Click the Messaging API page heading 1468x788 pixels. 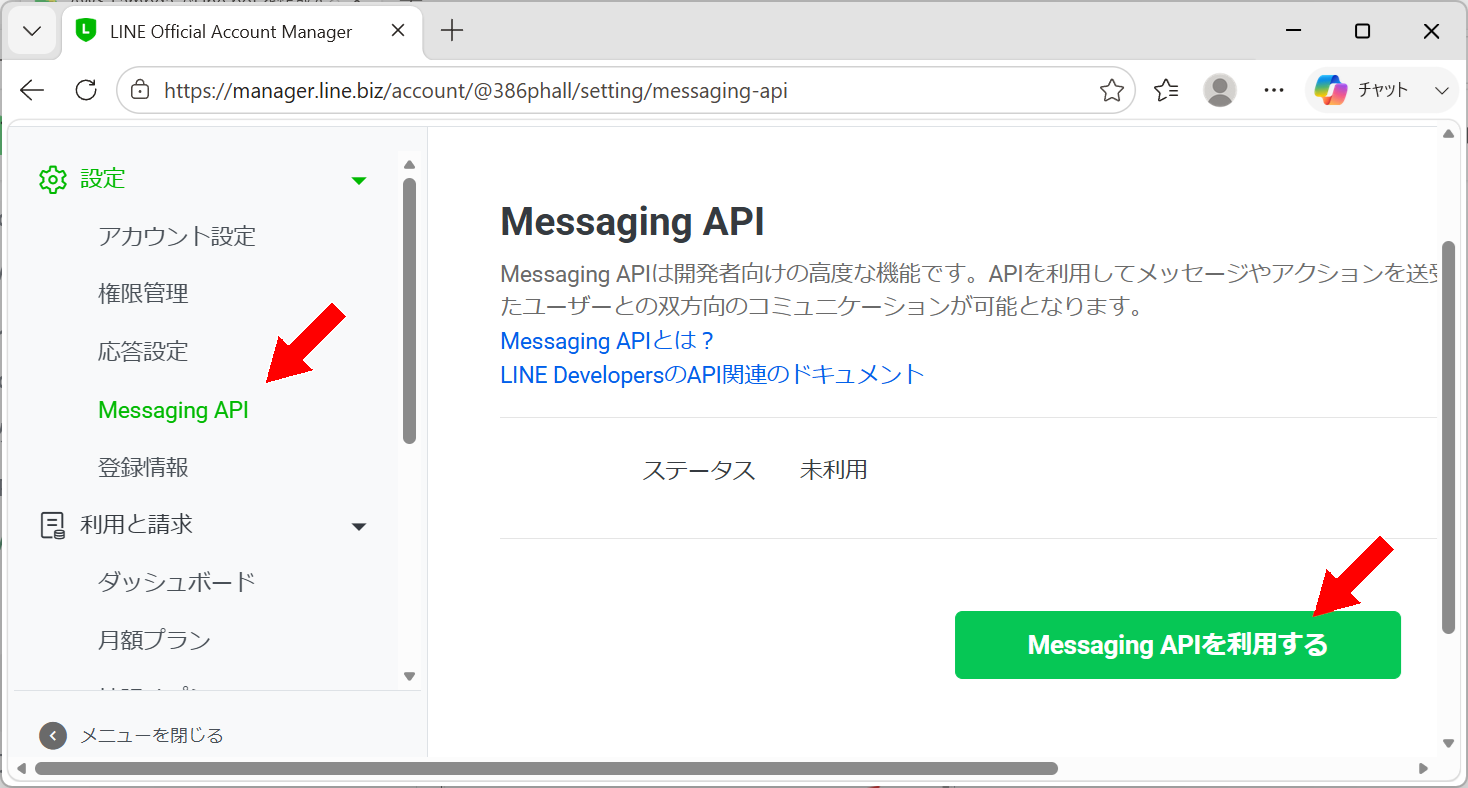632,222
